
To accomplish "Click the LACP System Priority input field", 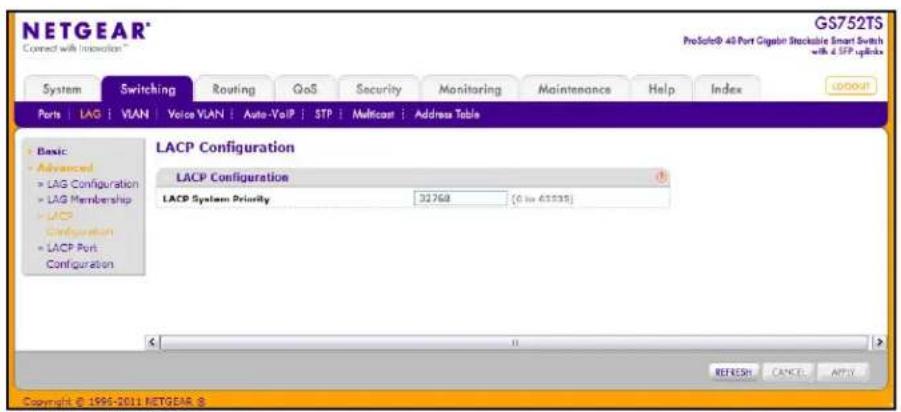I will point(460,199).
